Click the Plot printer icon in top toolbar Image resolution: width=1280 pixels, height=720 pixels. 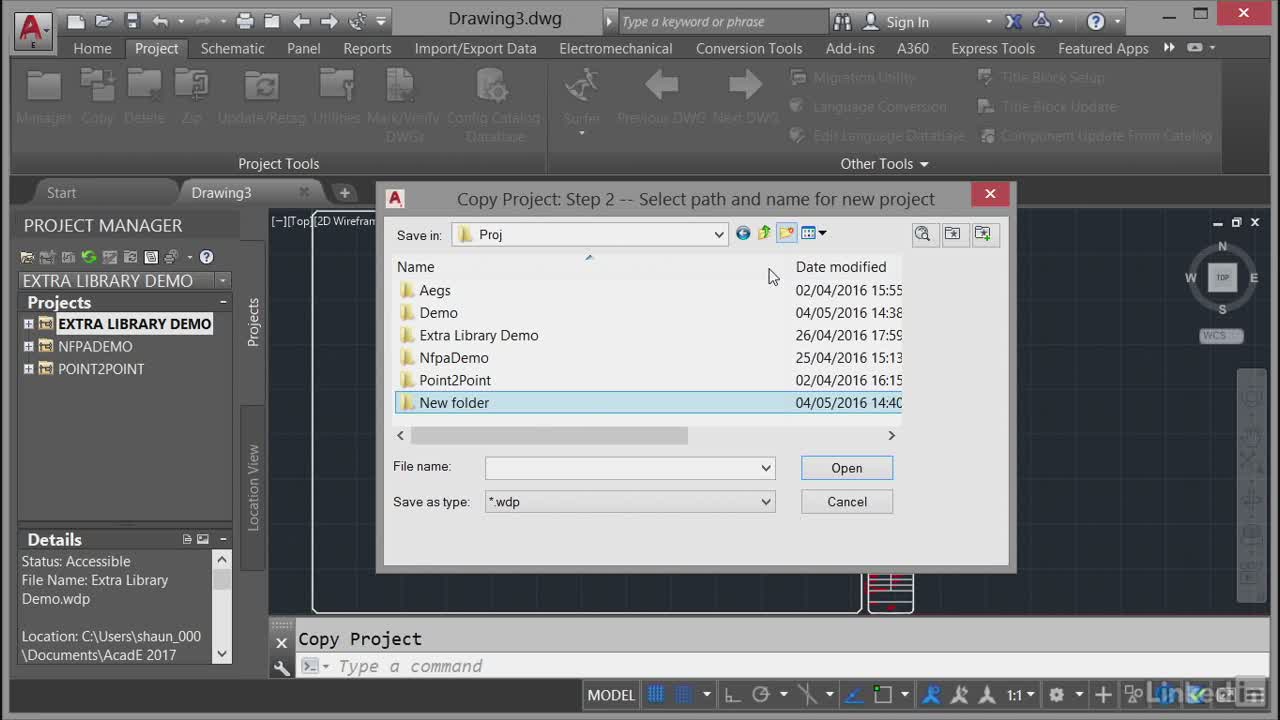[245, 21]
